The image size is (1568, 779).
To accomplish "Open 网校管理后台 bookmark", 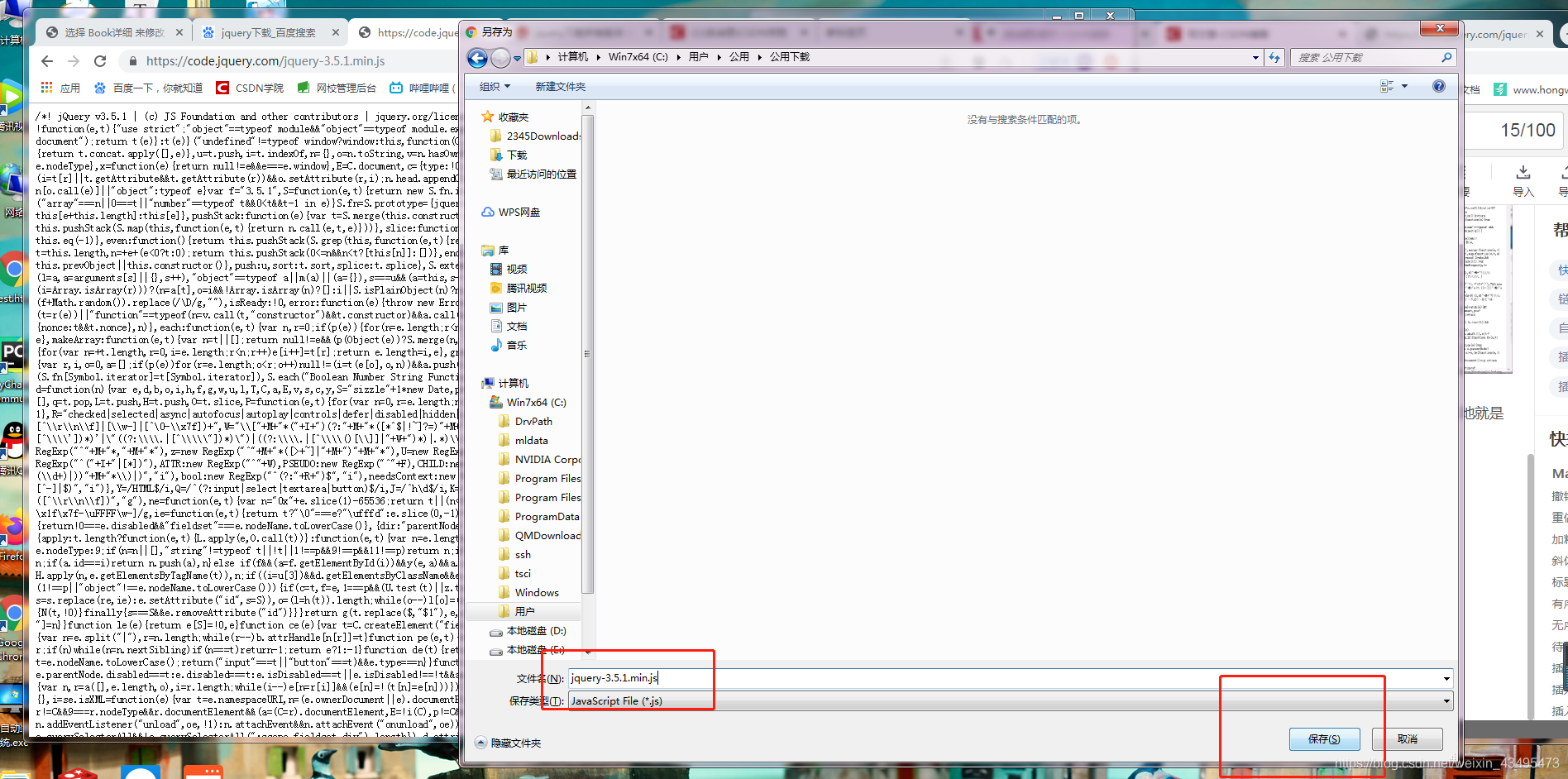I will (x=337, y=88).
